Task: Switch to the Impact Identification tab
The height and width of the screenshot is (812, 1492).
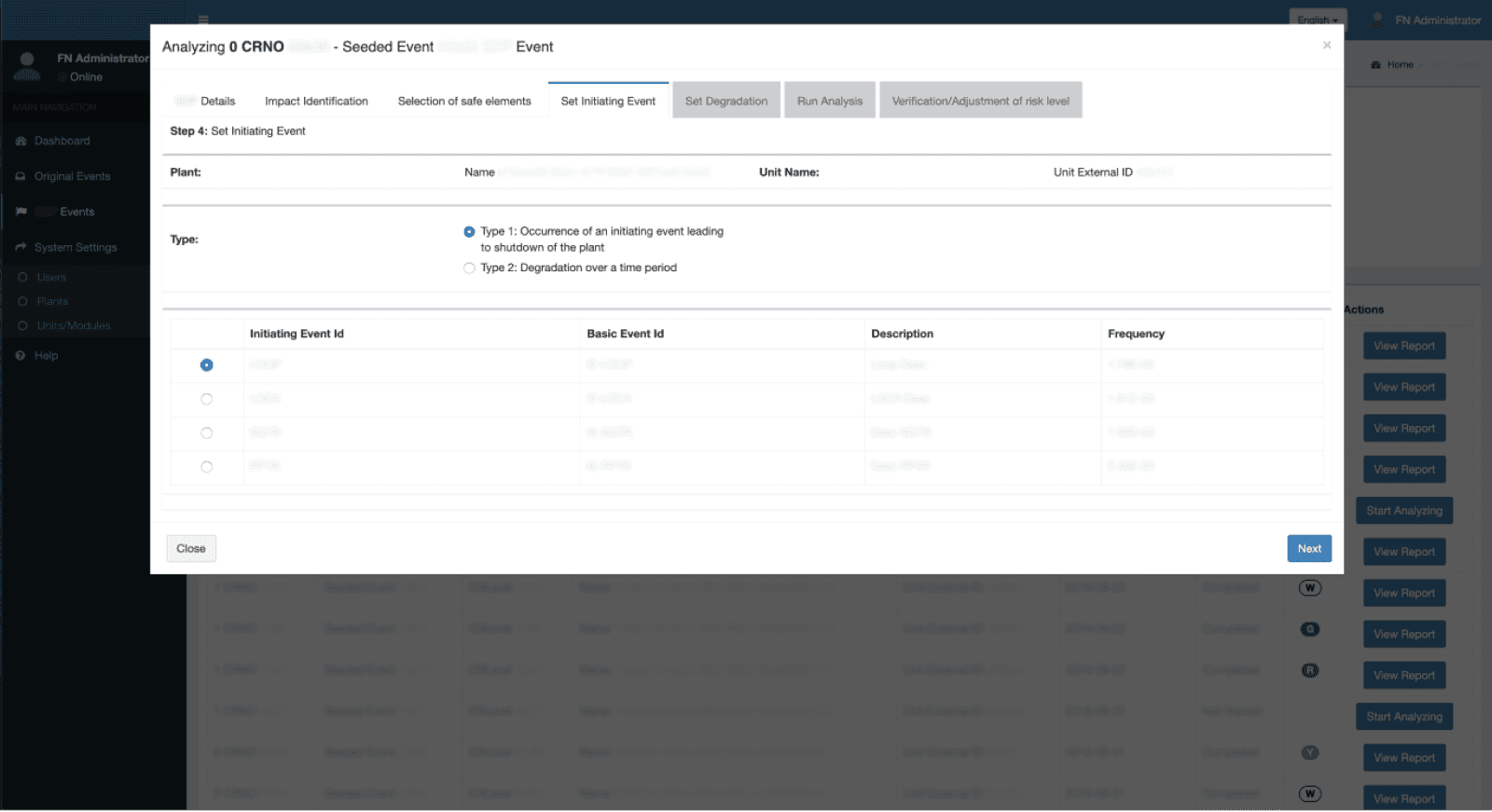Action: pyautogui.click(x=316, y=101)
